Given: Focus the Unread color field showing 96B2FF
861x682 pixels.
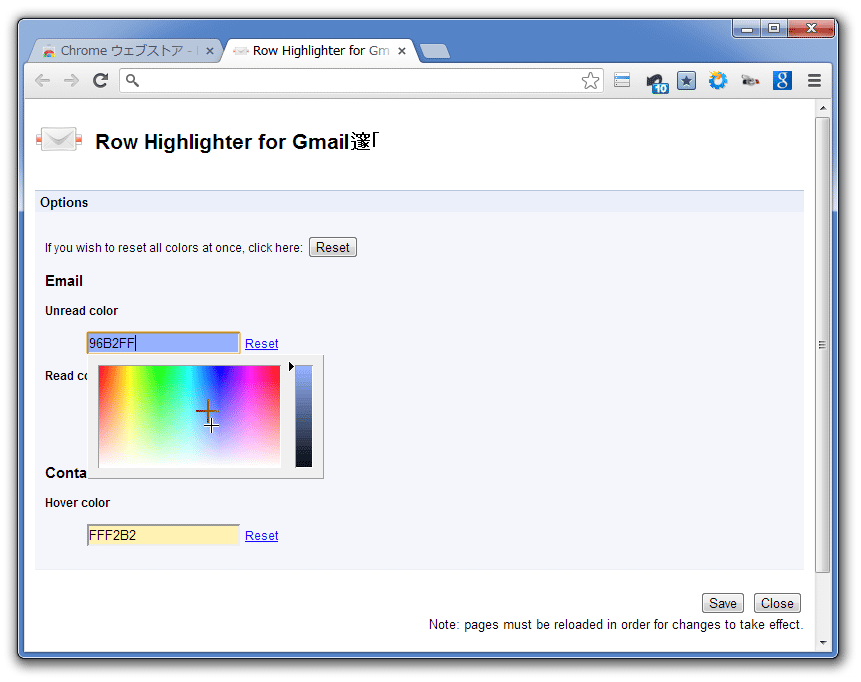Looking at the screenshot, I should point(164,343).
